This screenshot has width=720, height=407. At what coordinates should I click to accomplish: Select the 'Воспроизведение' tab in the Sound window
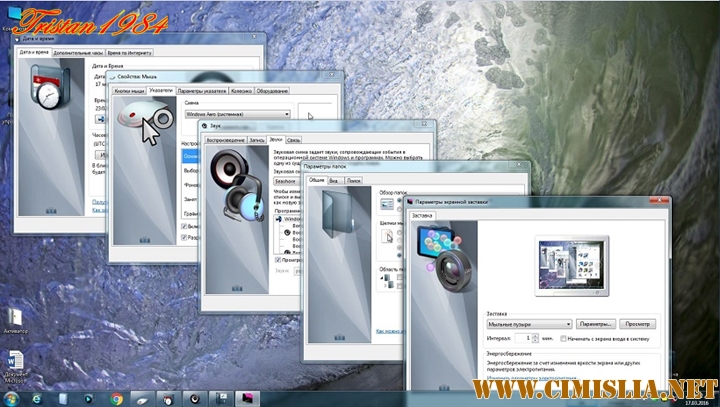click(225, 141)
